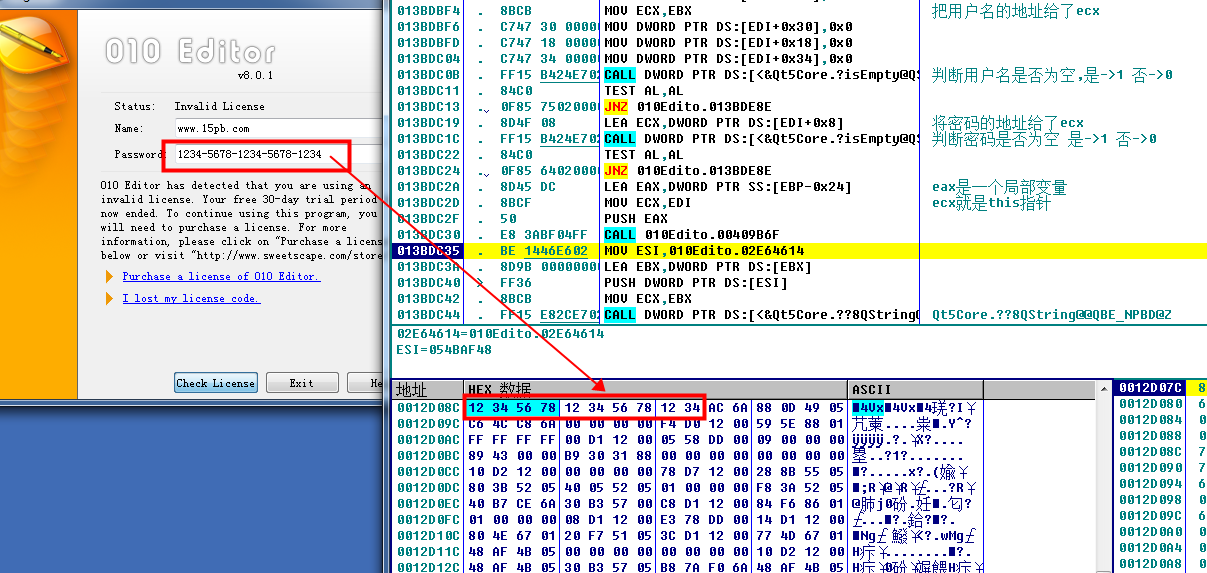Click the 'ESI=054BAF48' info line
Image resolution: width=1207 pixels, height=573 pixels.
coord(444,349)
